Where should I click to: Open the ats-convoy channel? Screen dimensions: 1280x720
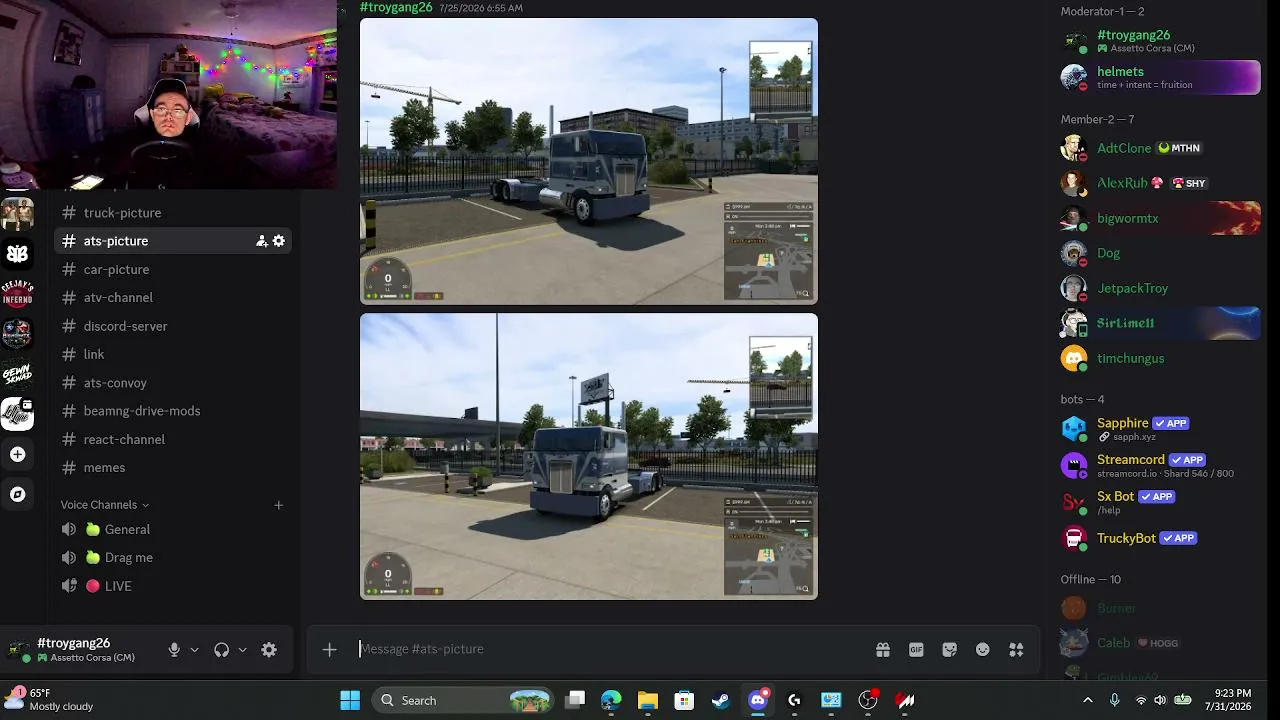tap(173, 383)
